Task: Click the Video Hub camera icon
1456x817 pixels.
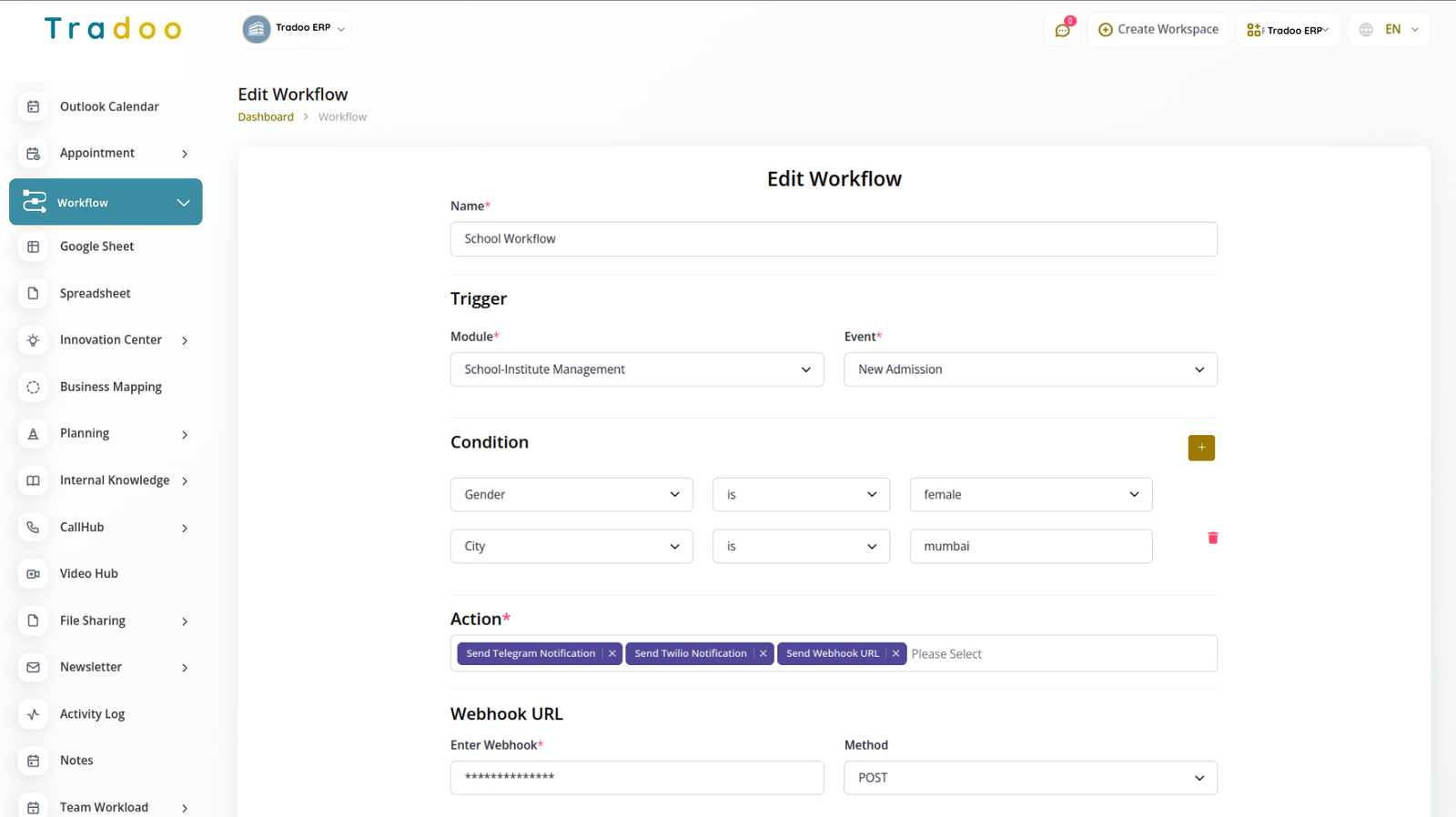Action: 34,574
